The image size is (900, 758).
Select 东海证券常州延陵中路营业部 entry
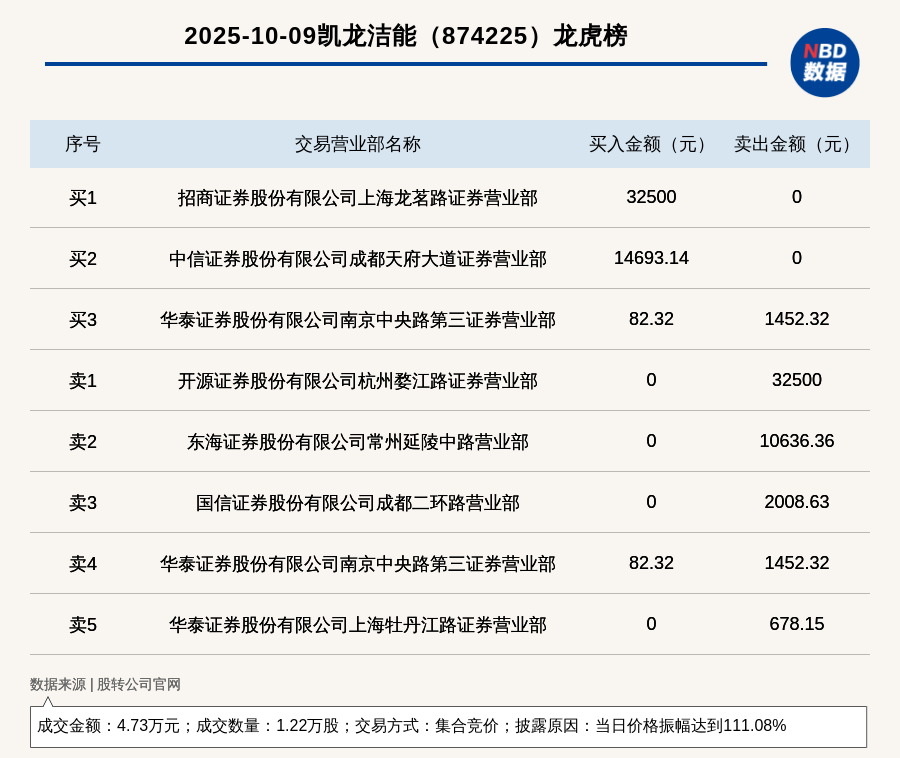pyautogui.click(x=357, y=442)
